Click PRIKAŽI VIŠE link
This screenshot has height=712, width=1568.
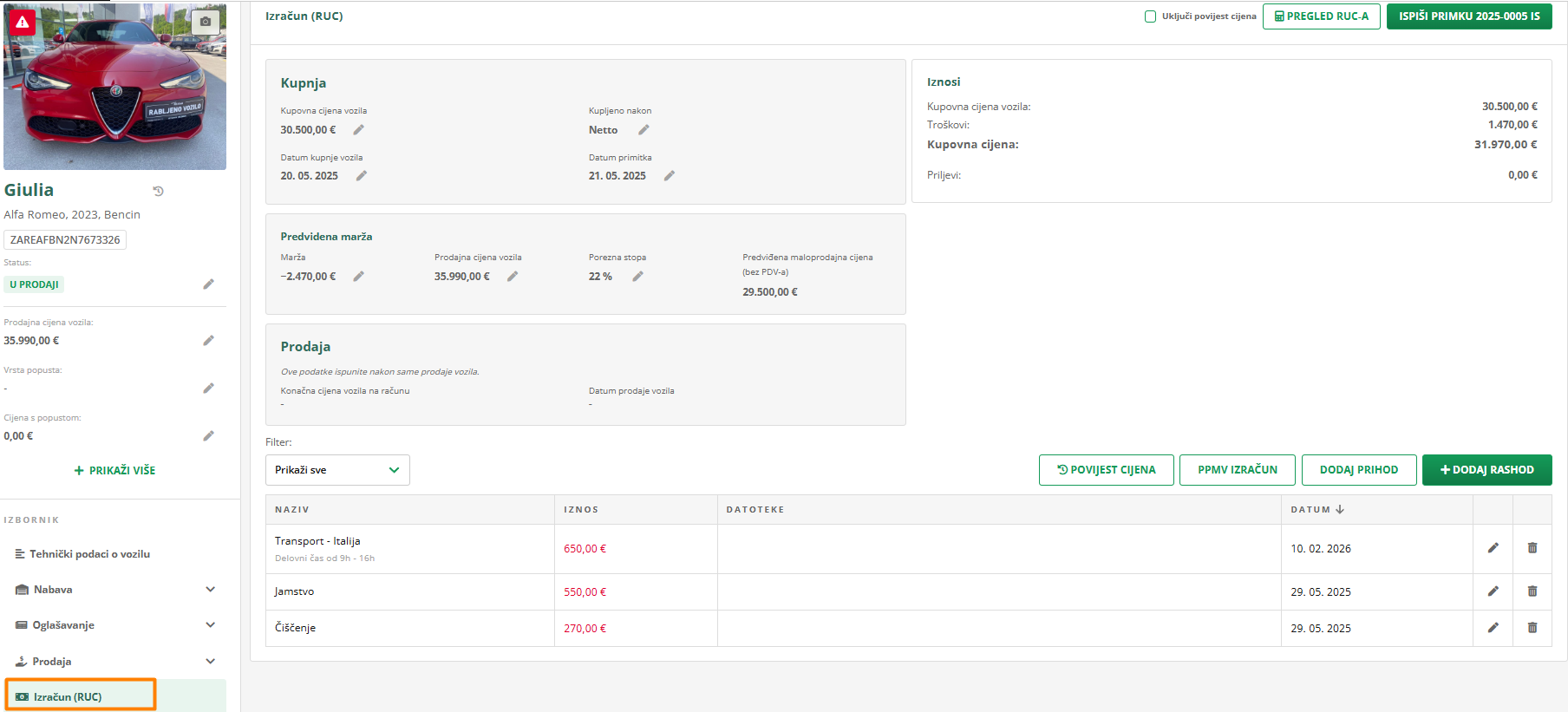point(114,471)
